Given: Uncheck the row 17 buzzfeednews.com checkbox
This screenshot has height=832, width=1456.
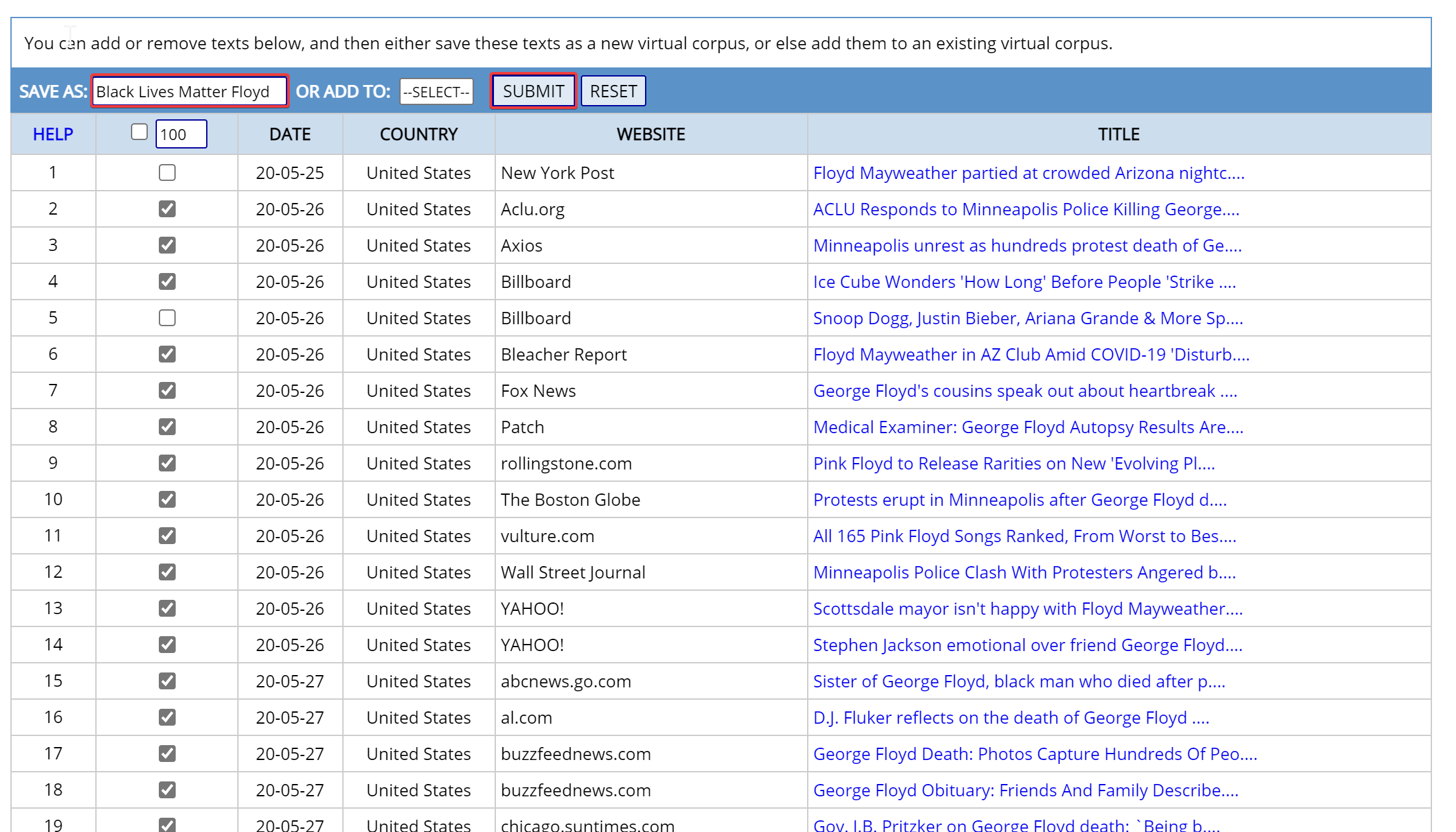Looking at the screenshot, I should tap(167, 754).
